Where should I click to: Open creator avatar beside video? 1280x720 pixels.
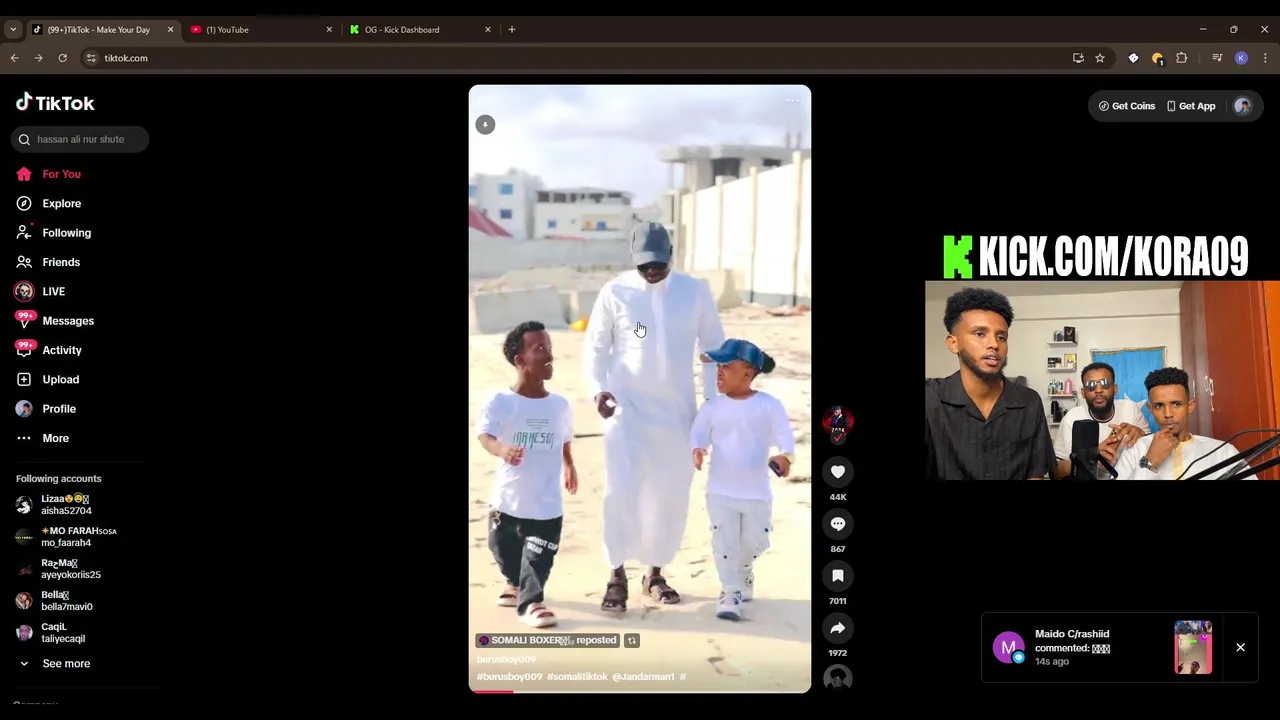(838, 422)
